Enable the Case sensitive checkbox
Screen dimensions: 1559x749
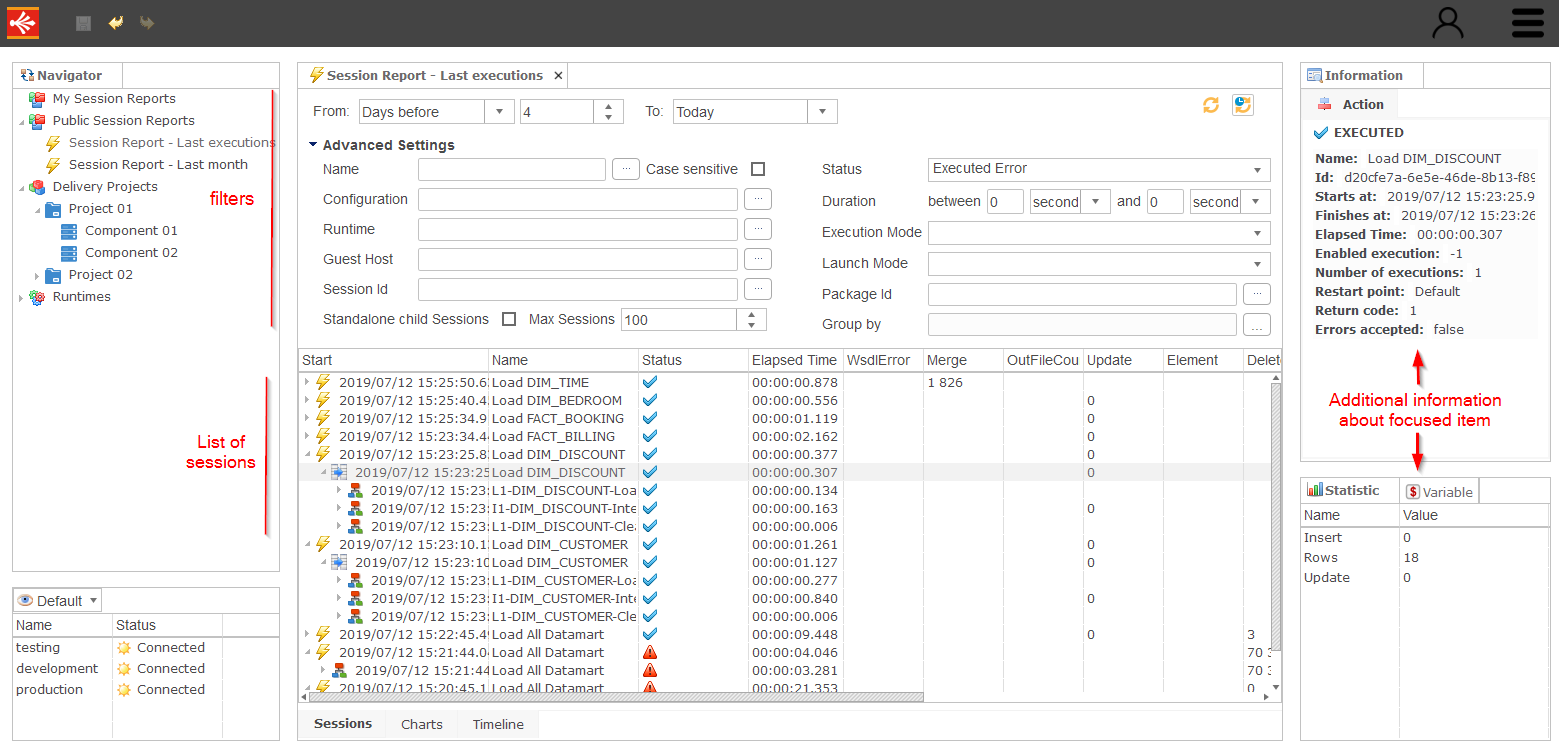(758, 169)
